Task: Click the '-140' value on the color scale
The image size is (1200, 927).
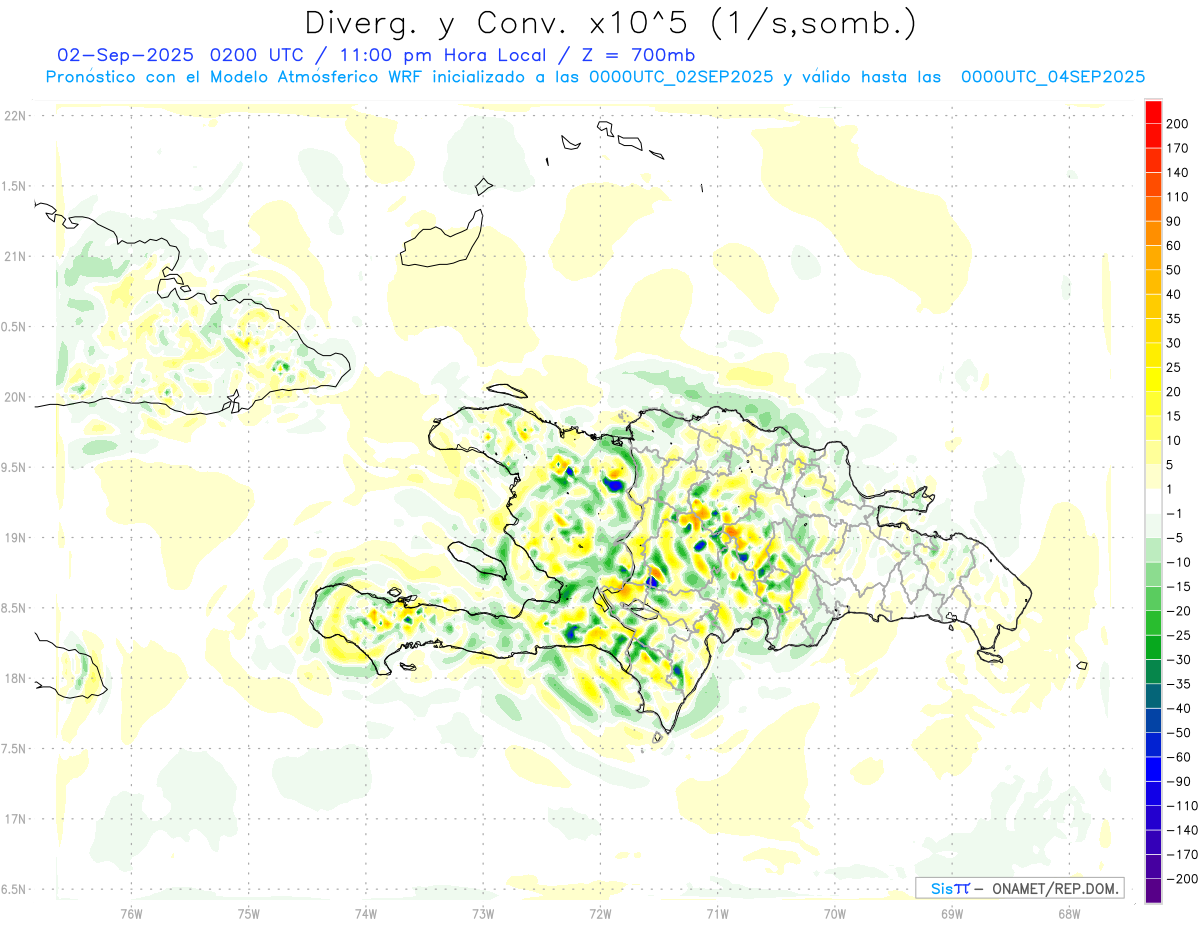Action: (1181, 830)
